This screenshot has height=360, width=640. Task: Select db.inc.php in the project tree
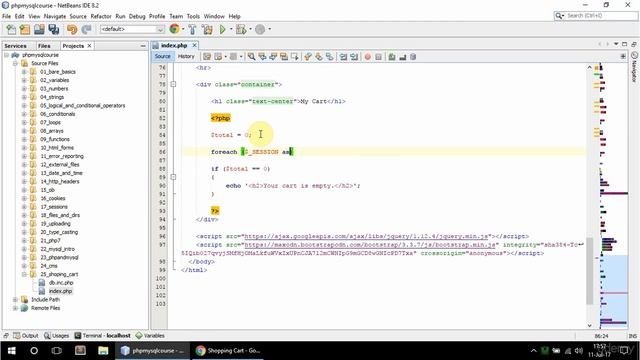tap(61, 283)
